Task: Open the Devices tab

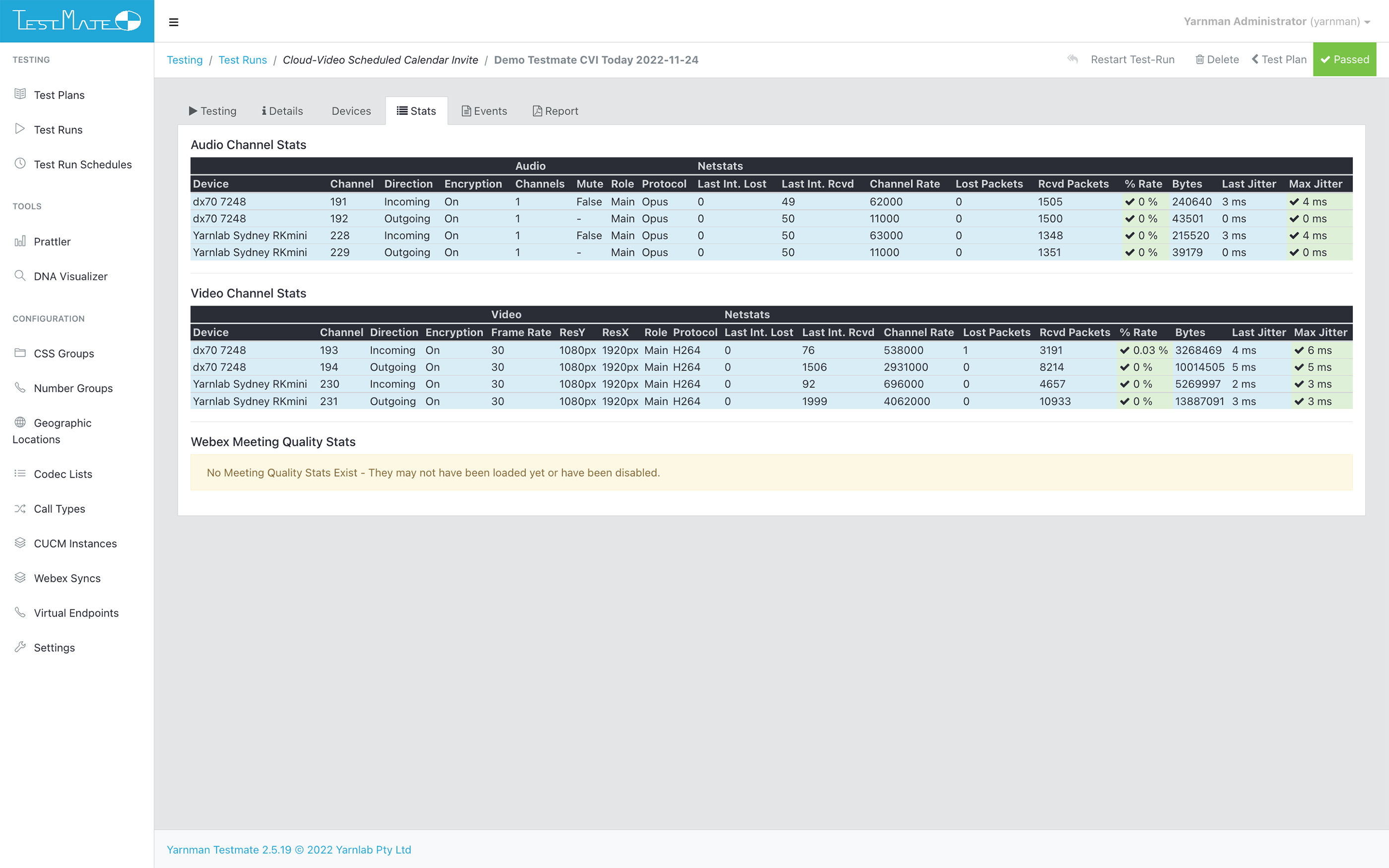Action: 351,110
